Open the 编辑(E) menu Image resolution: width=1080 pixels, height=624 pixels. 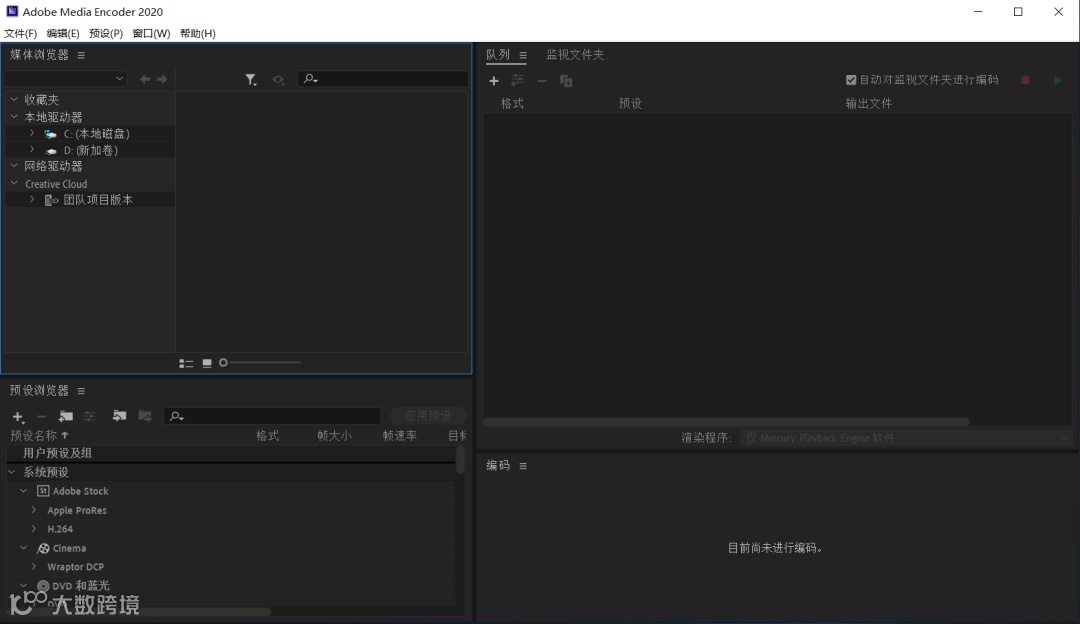click(x=63, y=33)
